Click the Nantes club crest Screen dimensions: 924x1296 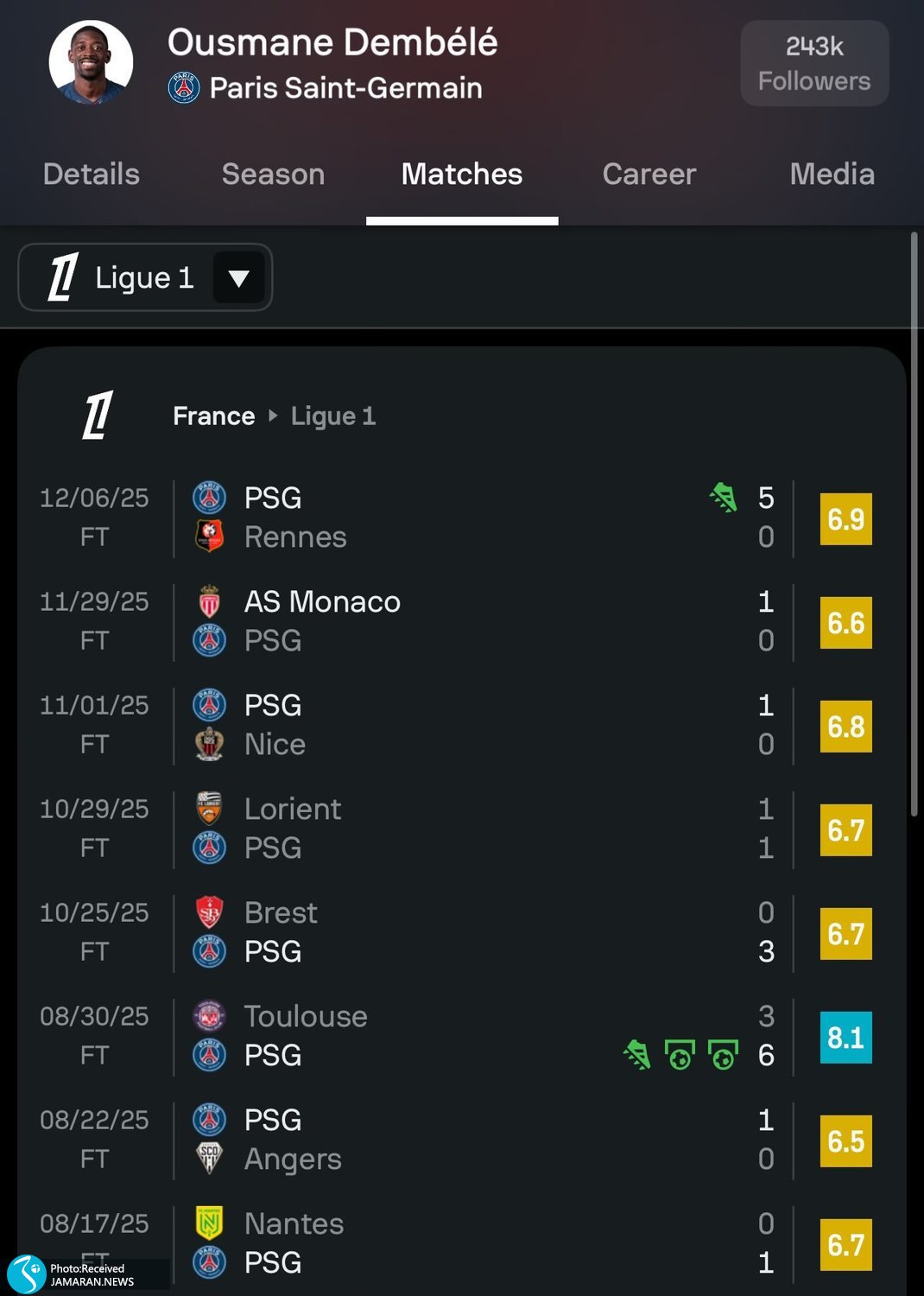209,1223
